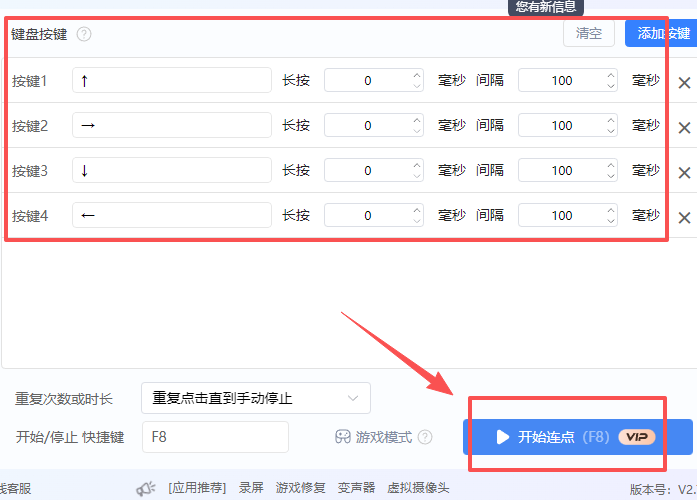The width and height of the screenshot is (697, 500).
Task: Toggle 游戏模式 game mode option
Action: coord(374,437)
